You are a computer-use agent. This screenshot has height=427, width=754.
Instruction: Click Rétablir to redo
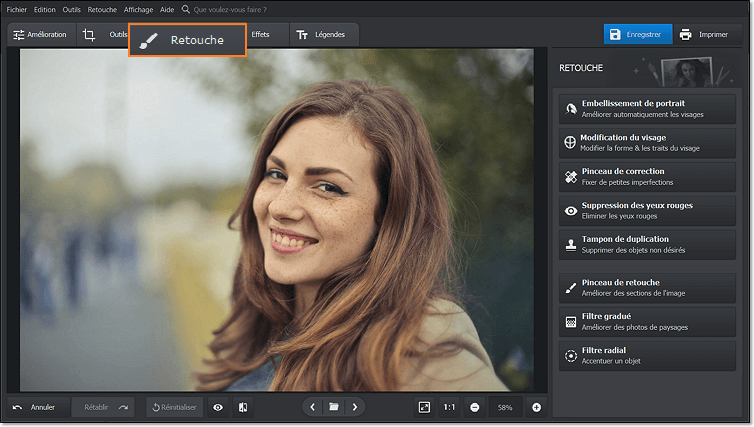[x=103, y=407]
